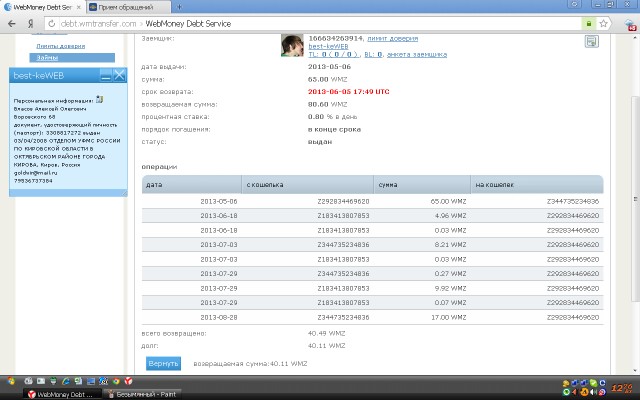The width and height of the screenshot is (640, 400).
Task: Launch Google Chrome from quick launch
Action: [x=116, y=381]
